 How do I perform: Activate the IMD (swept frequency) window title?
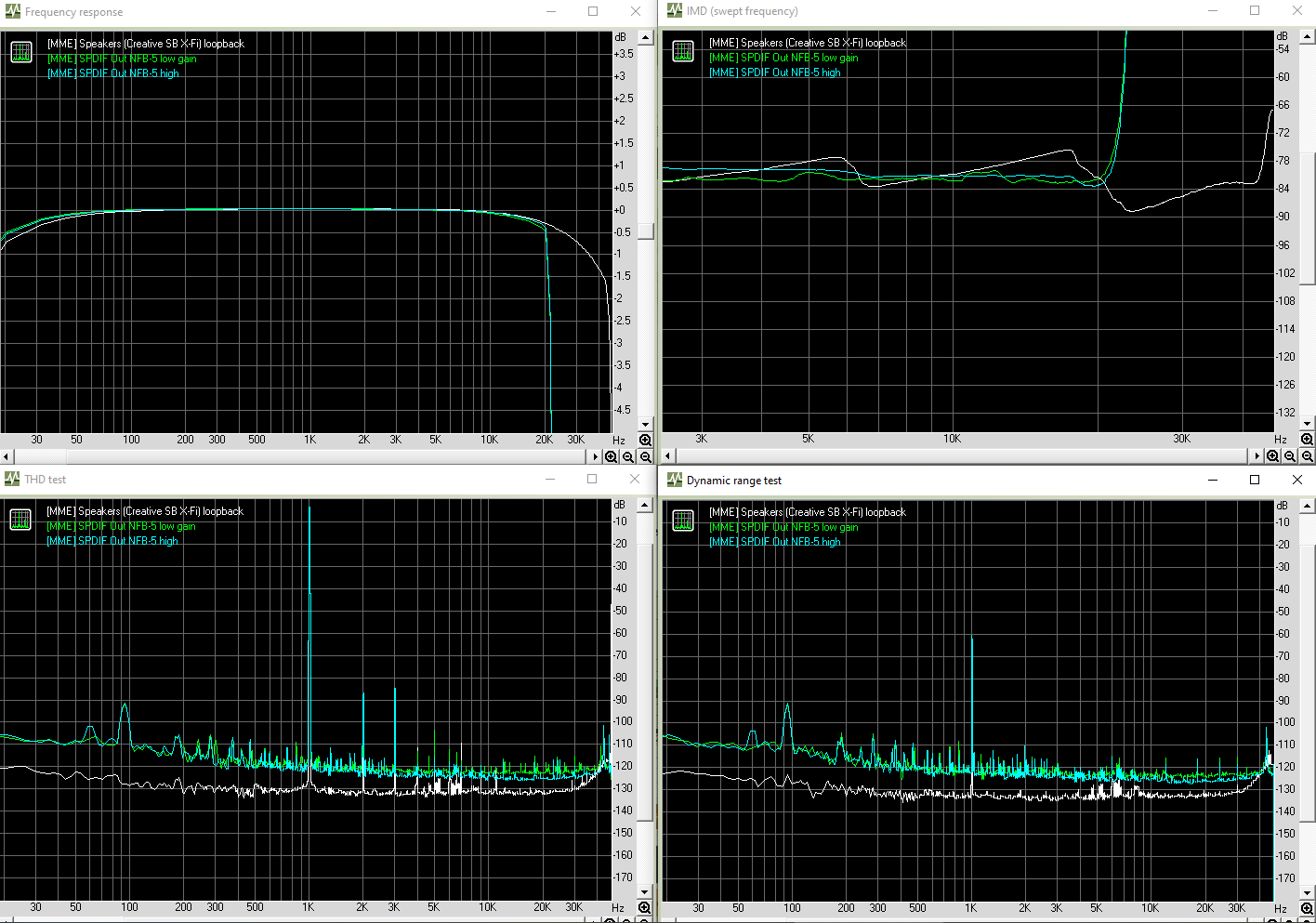[x=742, y=11]
